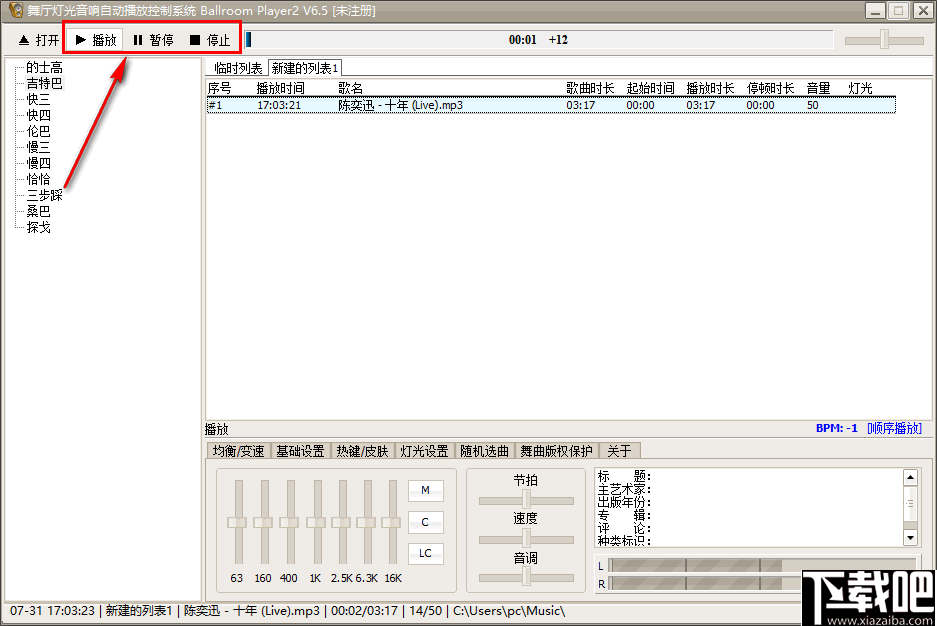The image size is (937, 626).
Task: Switch to the 临时列表 tab
Action: click(238, 68)
